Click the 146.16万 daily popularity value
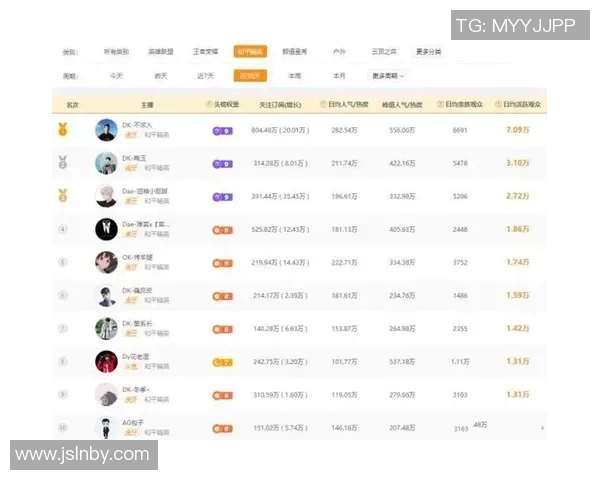600x480 pixels. (x=344, y=428)
